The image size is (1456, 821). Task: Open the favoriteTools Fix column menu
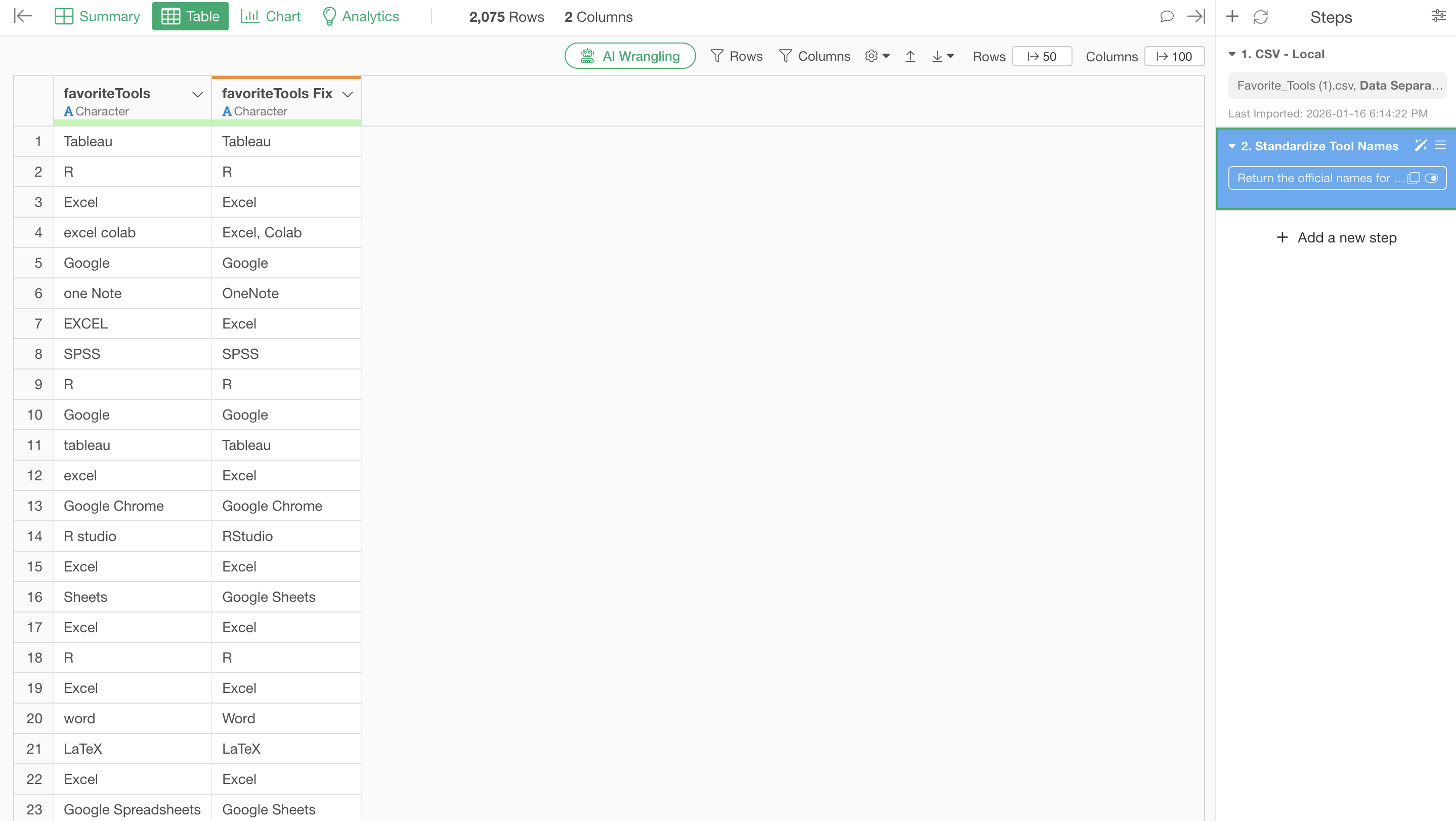tap(348, 94)
